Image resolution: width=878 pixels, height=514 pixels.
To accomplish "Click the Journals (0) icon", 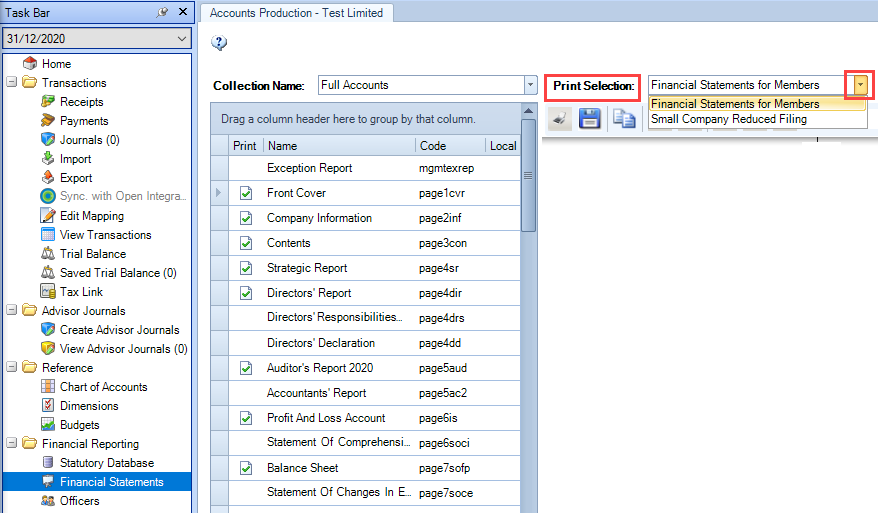I will (48, 139).
